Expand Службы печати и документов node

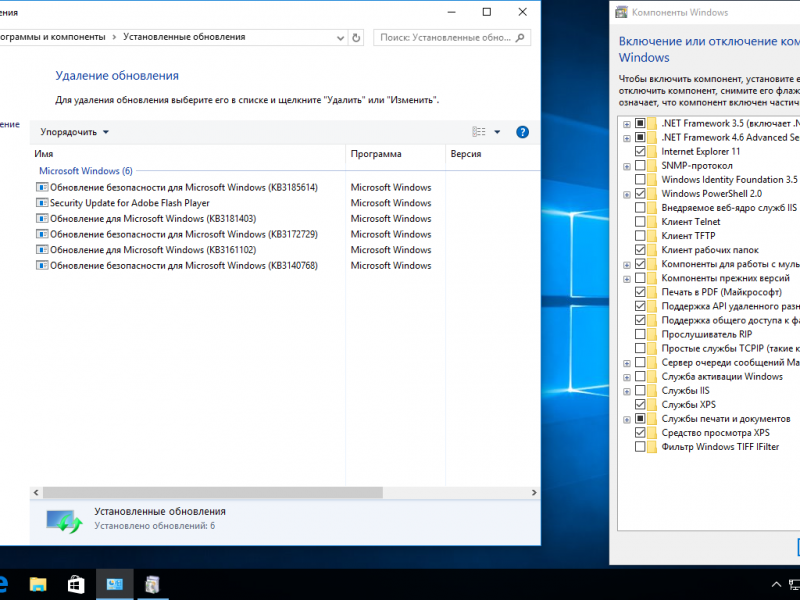click(627, 420)
